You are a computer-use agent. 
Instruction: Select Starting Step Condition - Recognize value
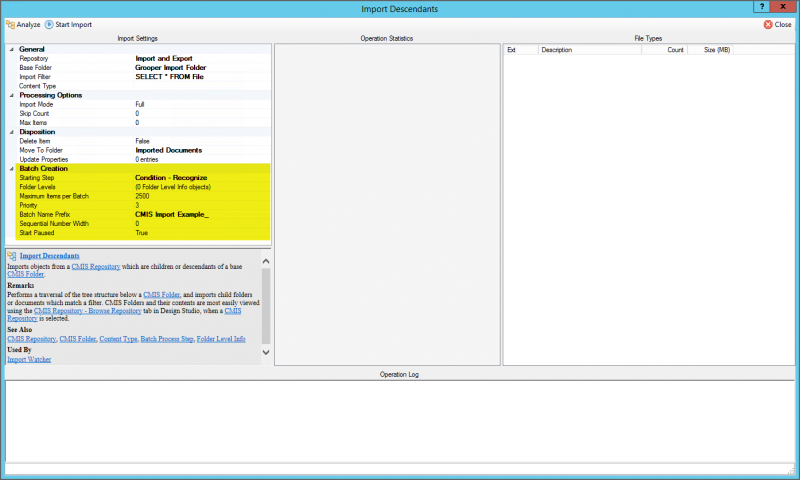pos(171,178)
